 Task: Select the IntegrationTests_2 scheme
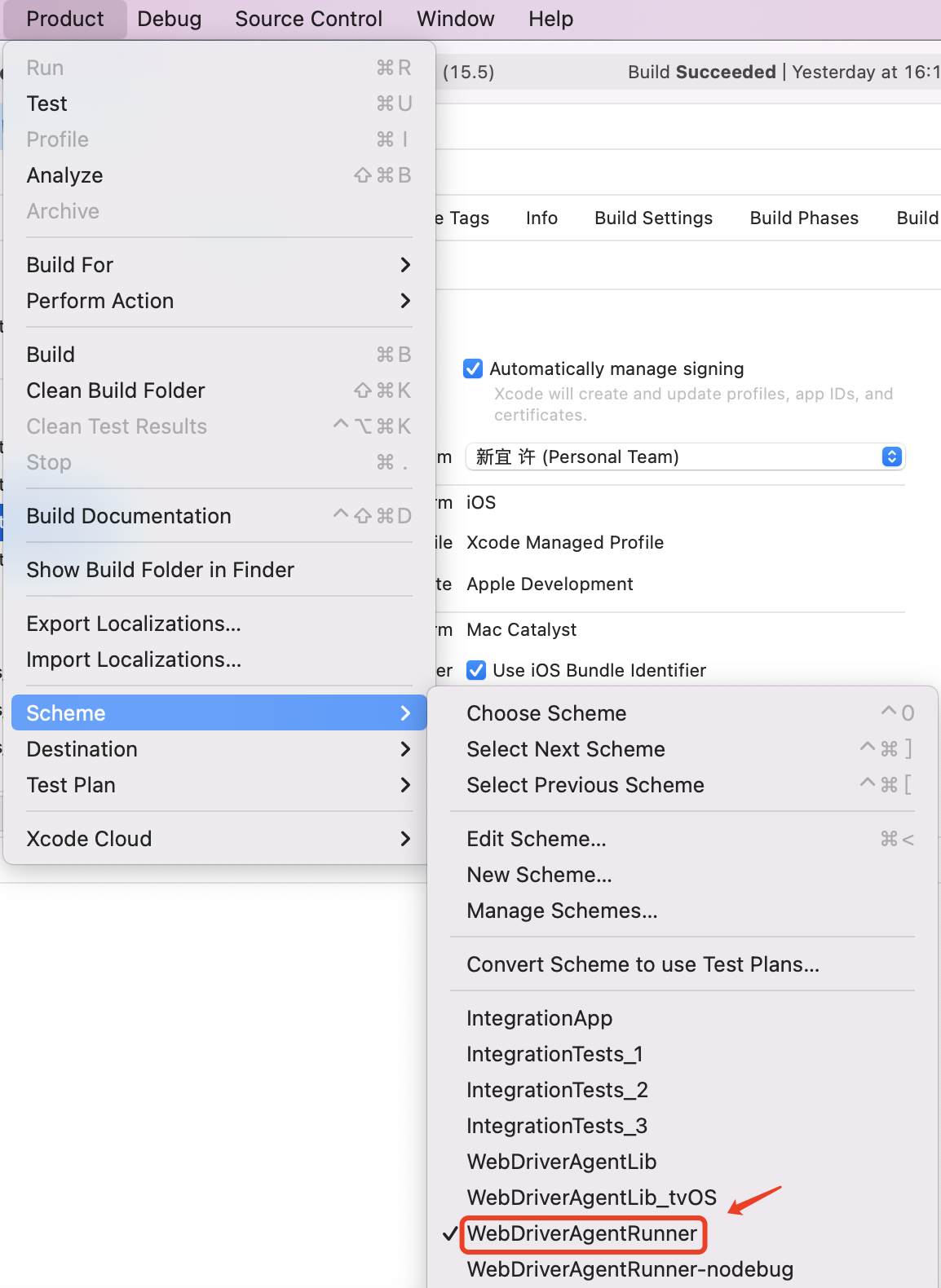pyautogui.click(x=683, y=1090)
